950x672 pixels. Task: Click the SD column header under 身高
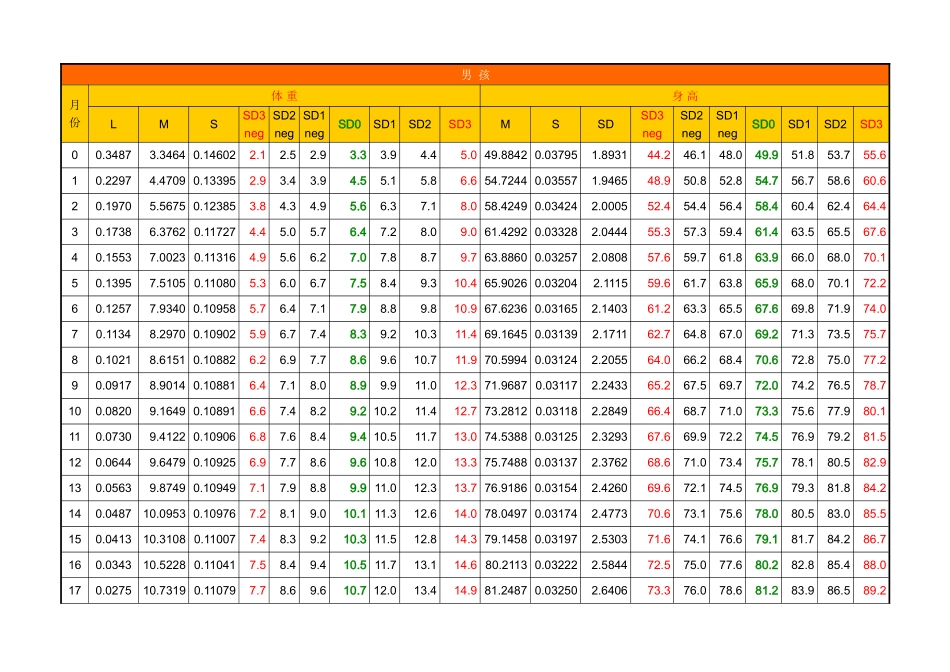[x=606, y=124]
